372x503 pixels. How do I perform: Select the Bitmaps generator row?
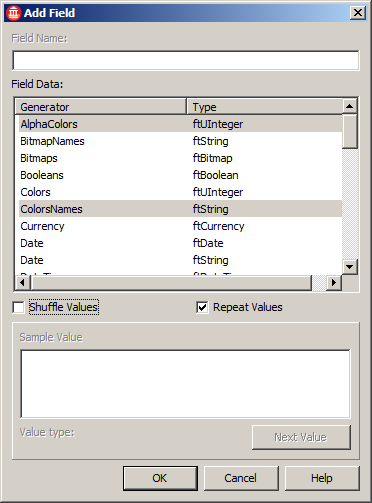[x=180, y=158]
